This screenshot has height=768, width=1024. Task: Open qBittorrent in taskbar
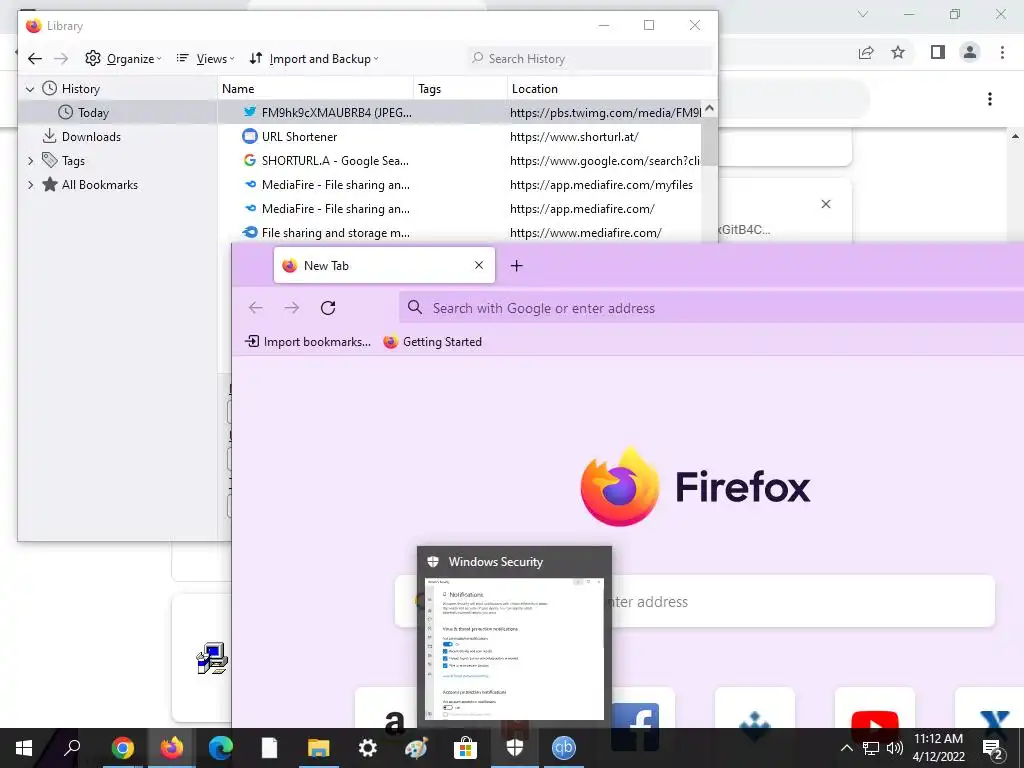click(564, 748)
